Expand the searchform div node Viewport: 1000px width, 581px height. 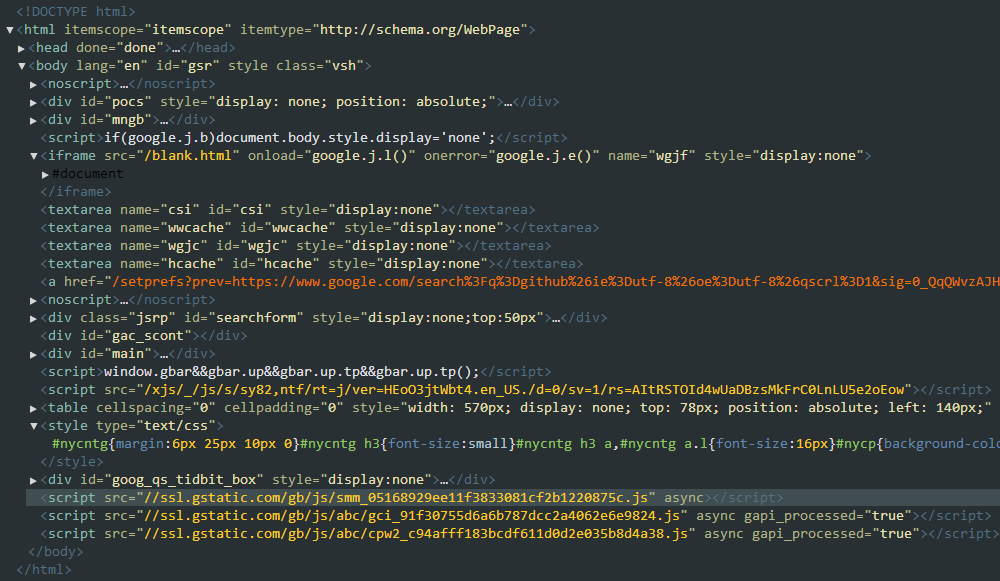click(x=33, y=317)
